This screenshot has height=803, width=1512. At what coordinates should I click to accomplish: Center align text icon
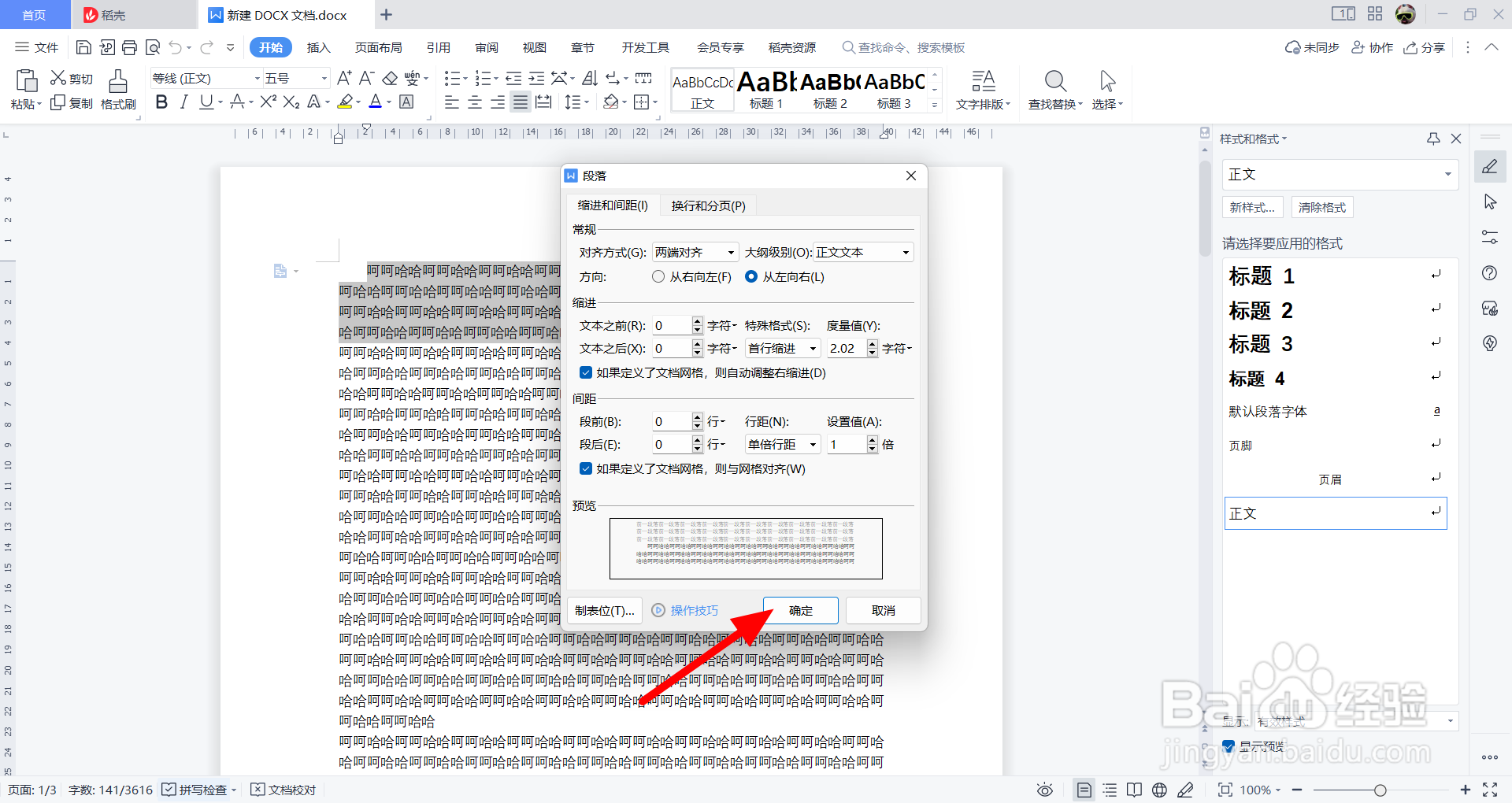pos(475,102)
